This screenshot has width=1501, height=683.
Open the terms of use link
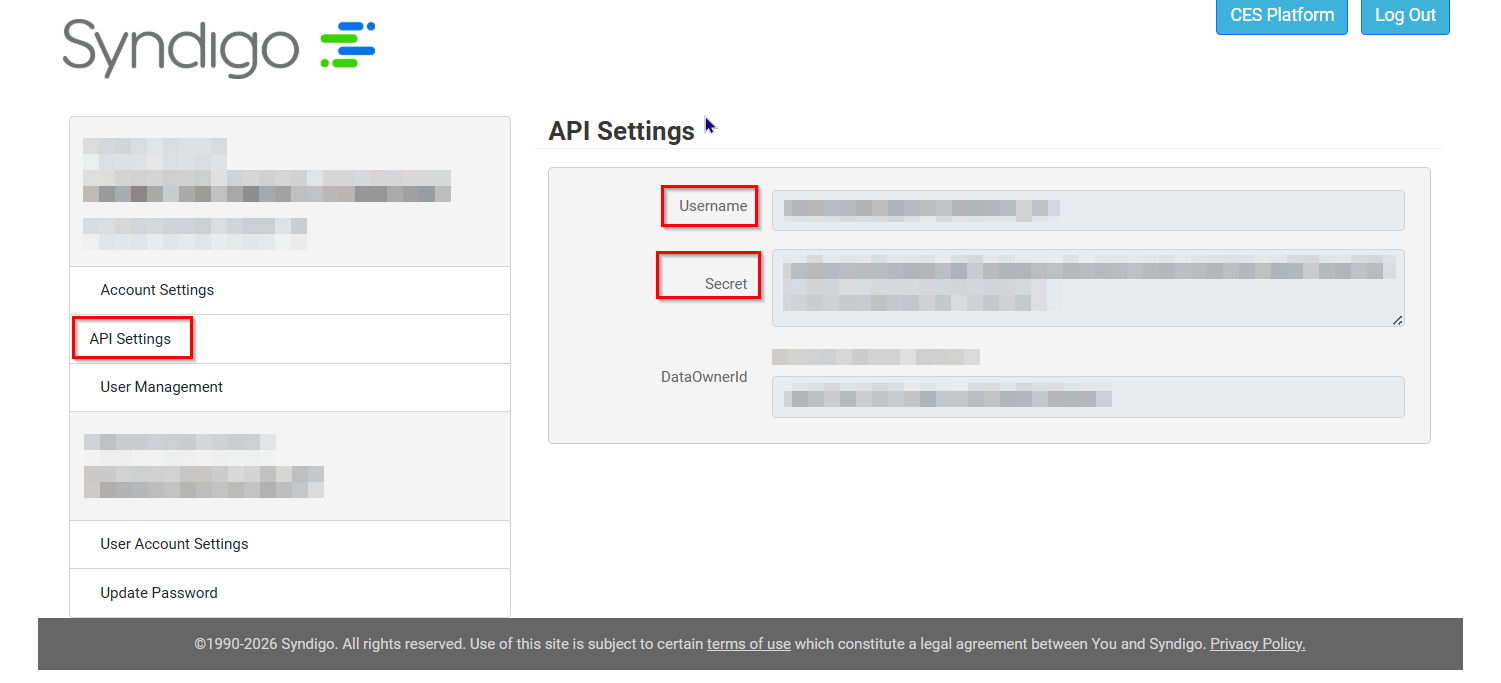749,644
